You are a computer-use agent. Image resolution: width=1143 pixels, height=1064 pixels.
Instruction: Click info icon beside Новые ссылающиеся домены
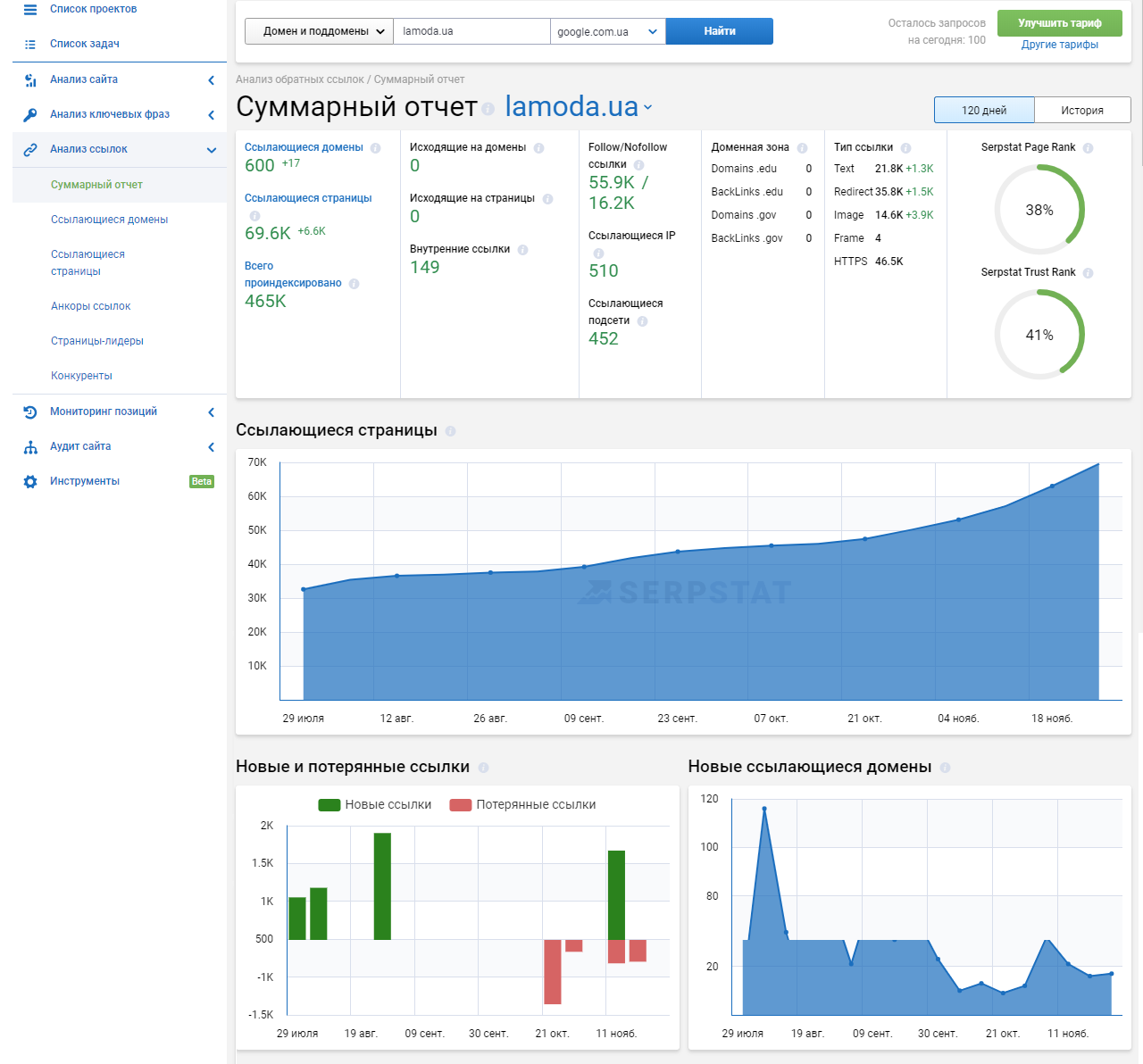945,768
